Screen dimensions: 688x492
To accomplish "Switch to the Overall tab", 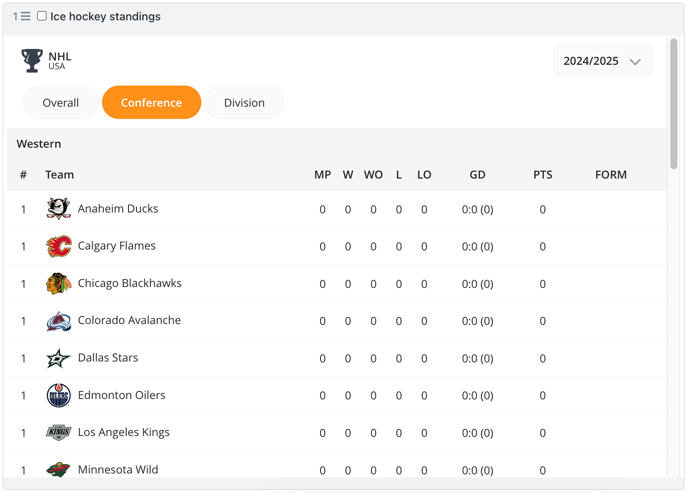I will pos(61,103).
